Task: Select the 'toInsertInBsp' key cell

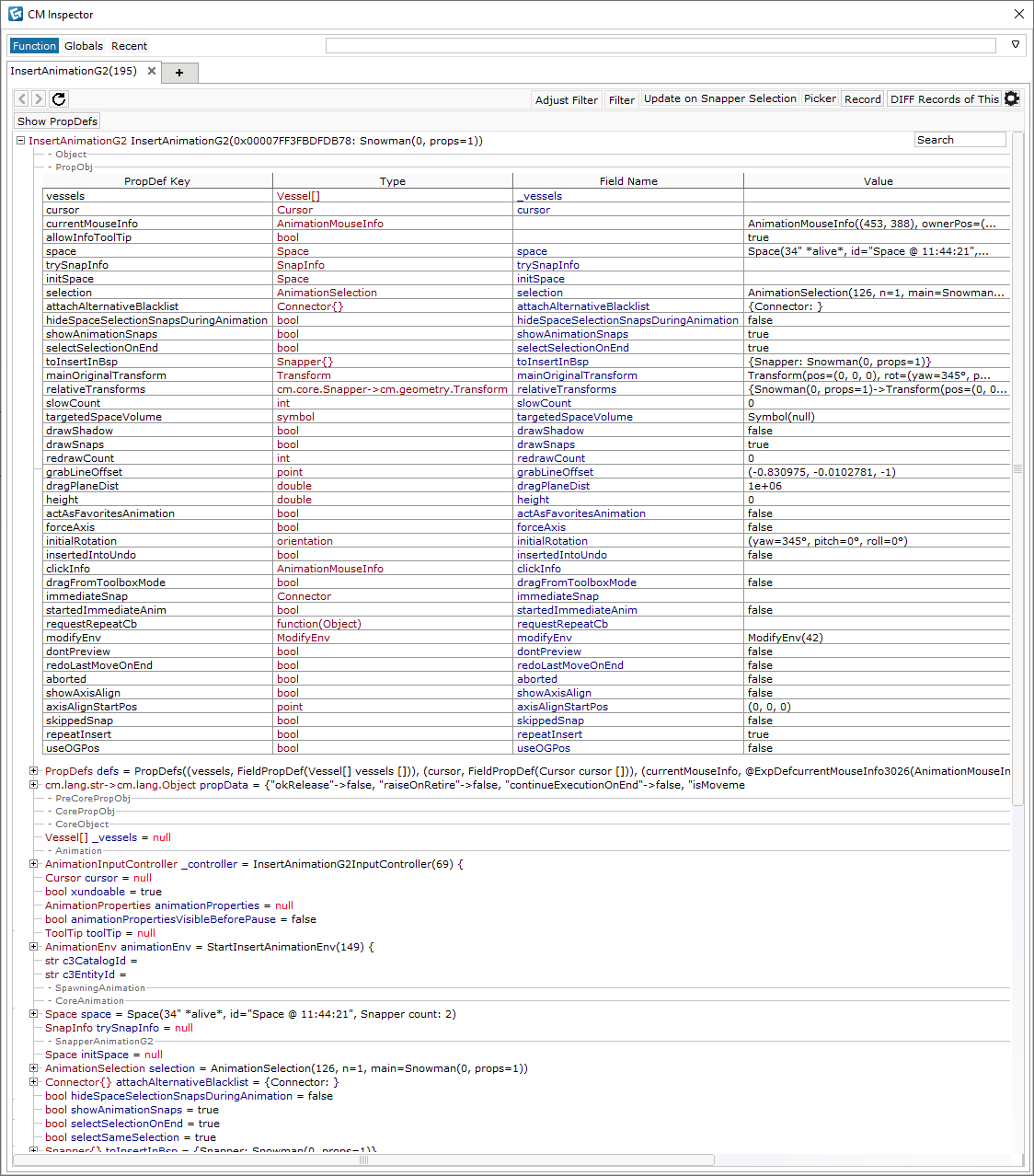Action: tap(157, 362)
